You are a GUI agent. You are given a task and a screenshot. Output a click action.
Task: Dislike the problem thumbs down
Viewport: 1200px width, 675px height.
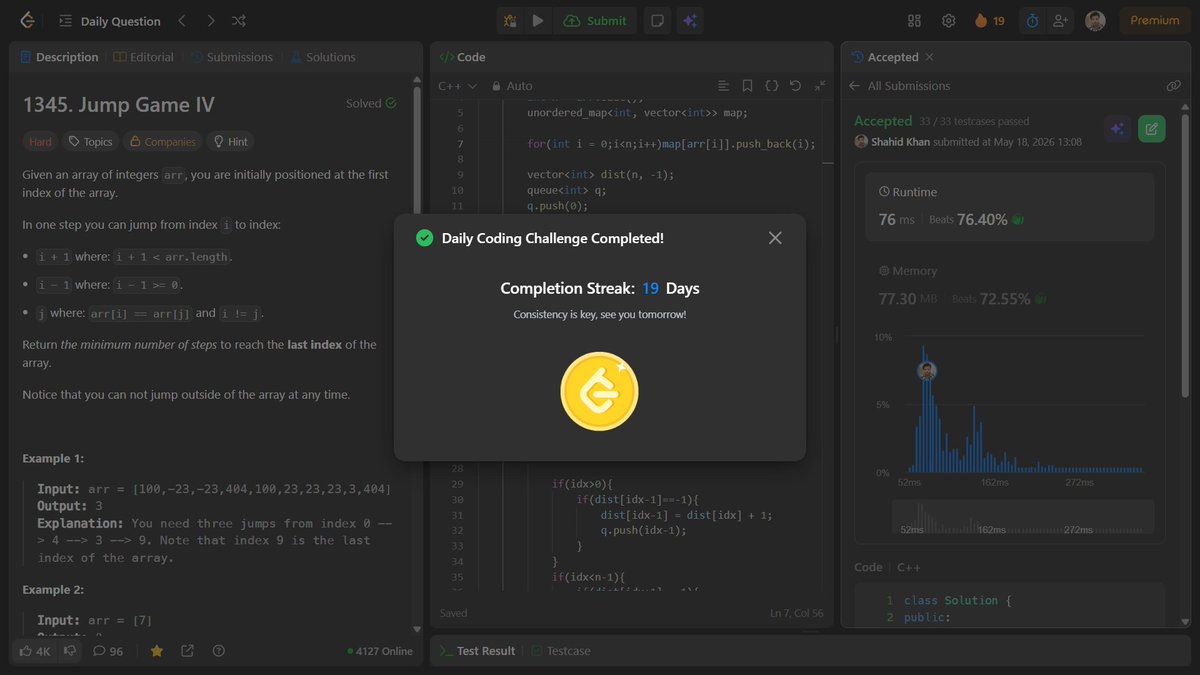point(70,651)
